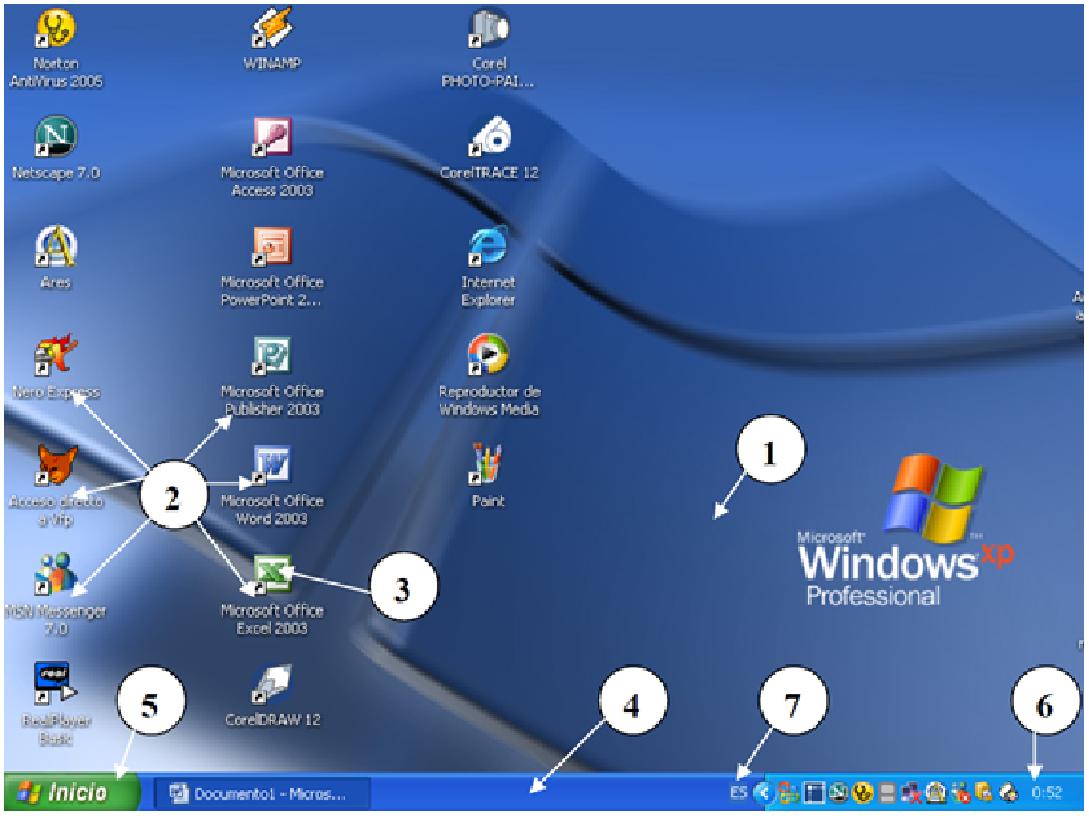Click the Ares tray icon
The height and width of the screenshot is (816, 1089).
pos(936,792)
